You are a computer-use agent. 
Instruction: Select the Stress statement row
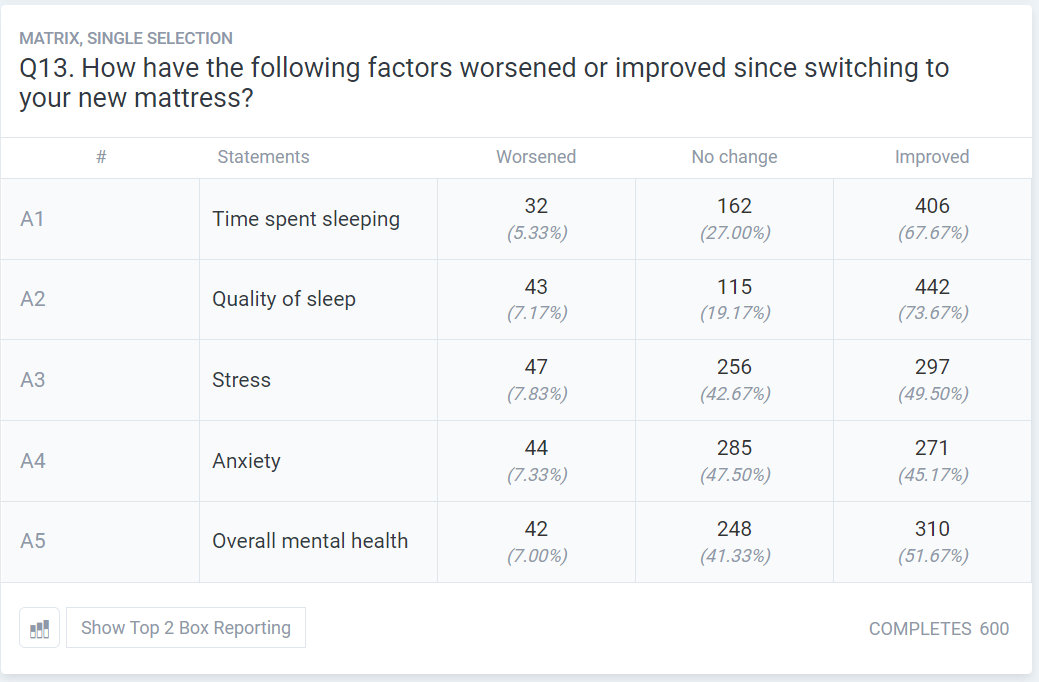(241, 380)
